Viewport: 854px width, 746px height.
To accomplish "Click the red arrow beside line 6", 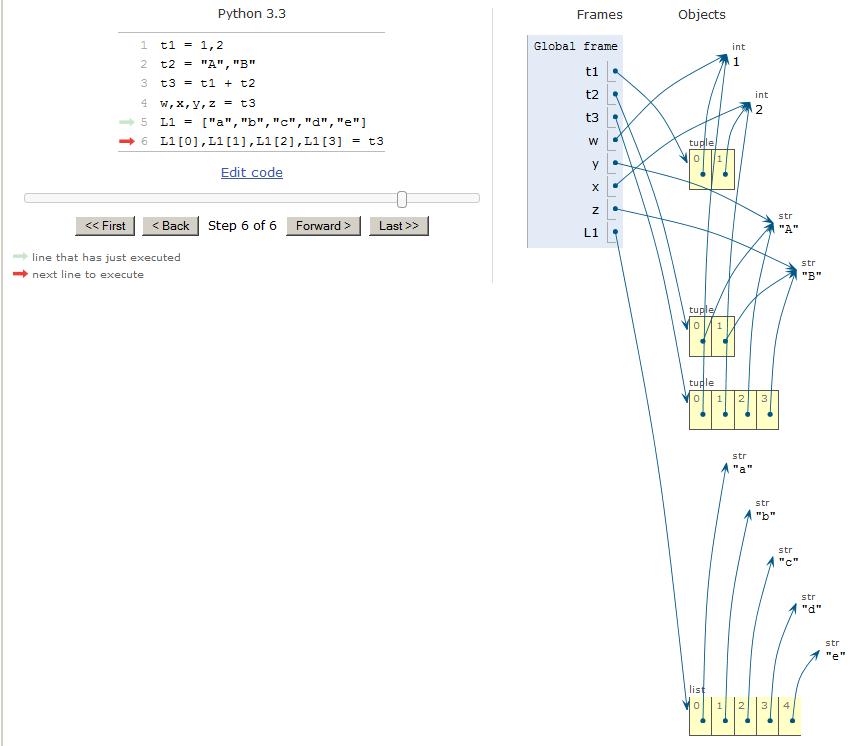I will pyautogui.click(x=125, y=141).
